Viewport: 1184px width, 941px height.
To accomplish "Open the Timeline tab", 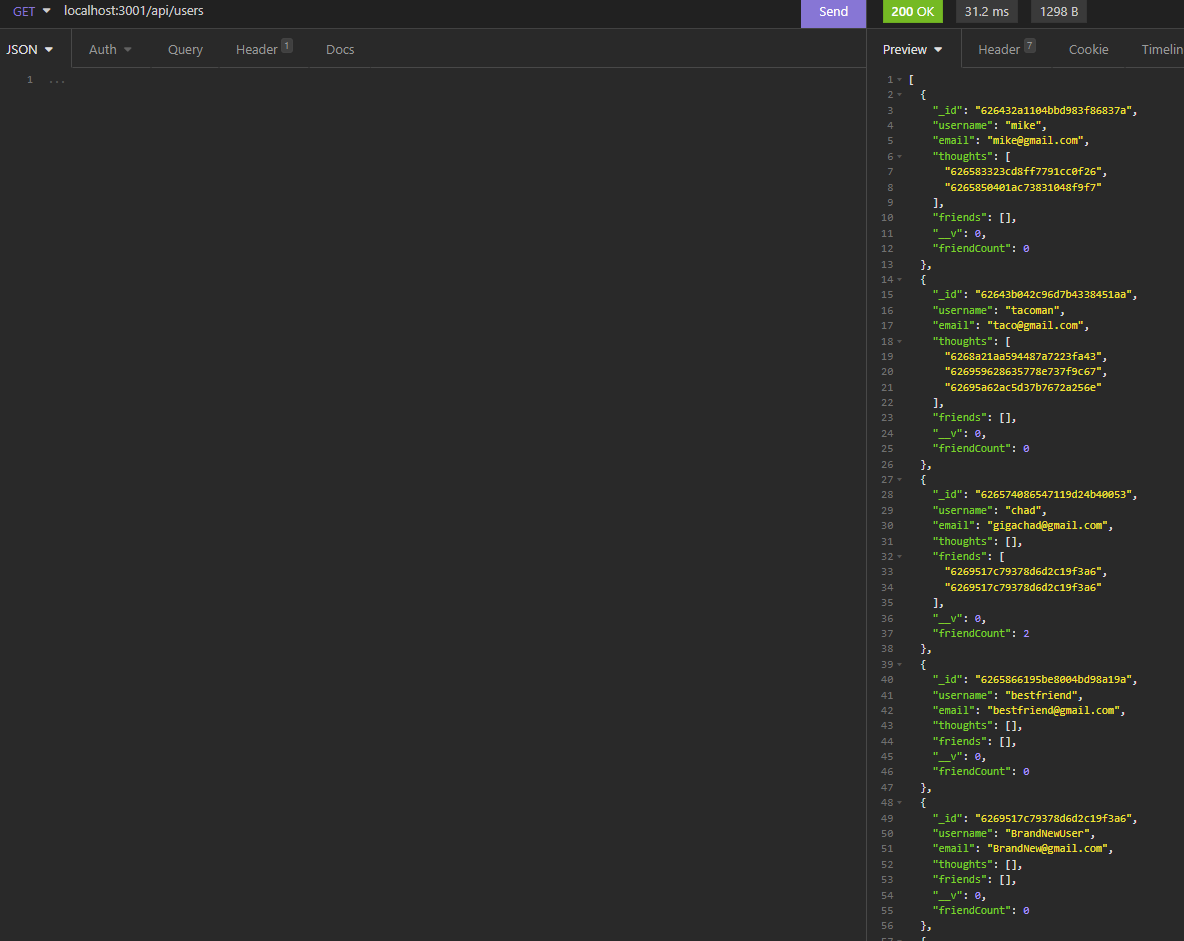I will [1160, 48].
